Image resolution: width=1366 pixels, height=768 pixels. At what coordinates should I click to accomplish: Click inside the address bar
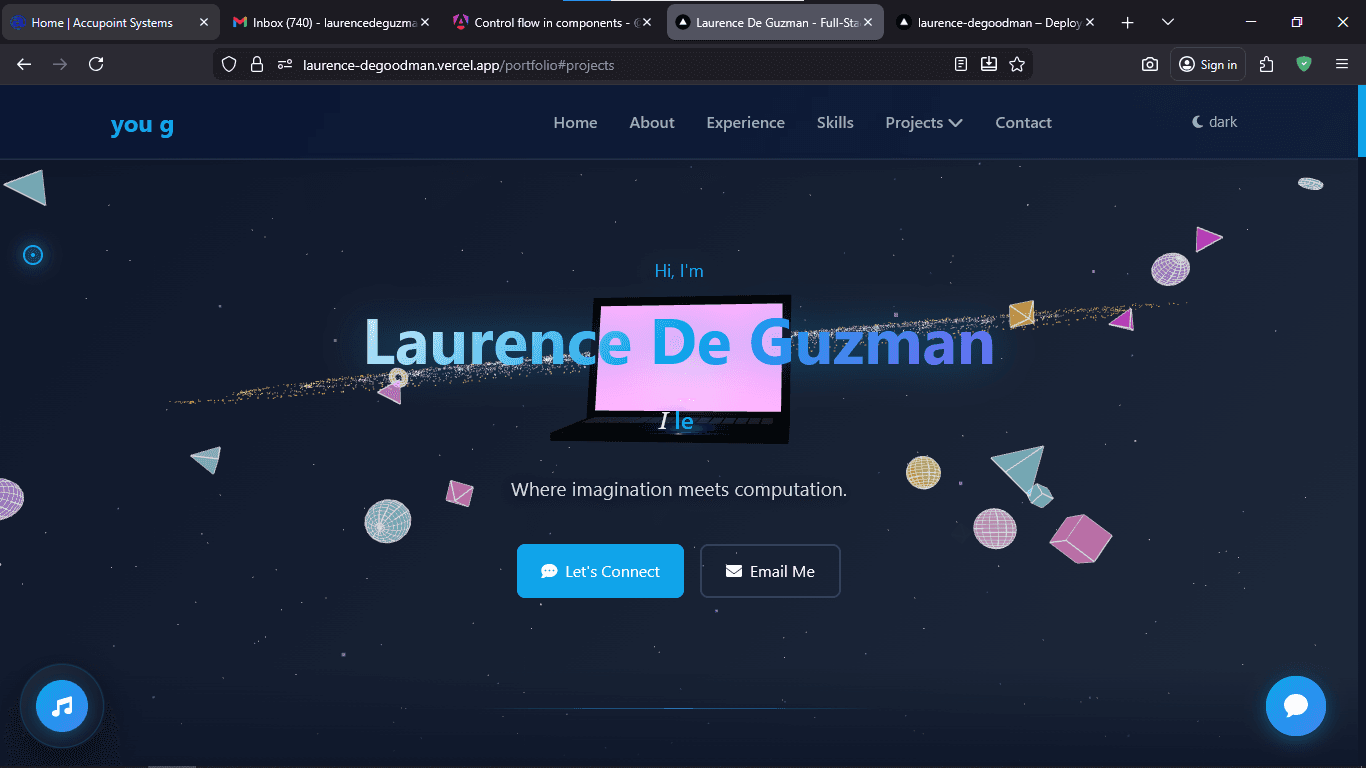click(x=600, y=63)
